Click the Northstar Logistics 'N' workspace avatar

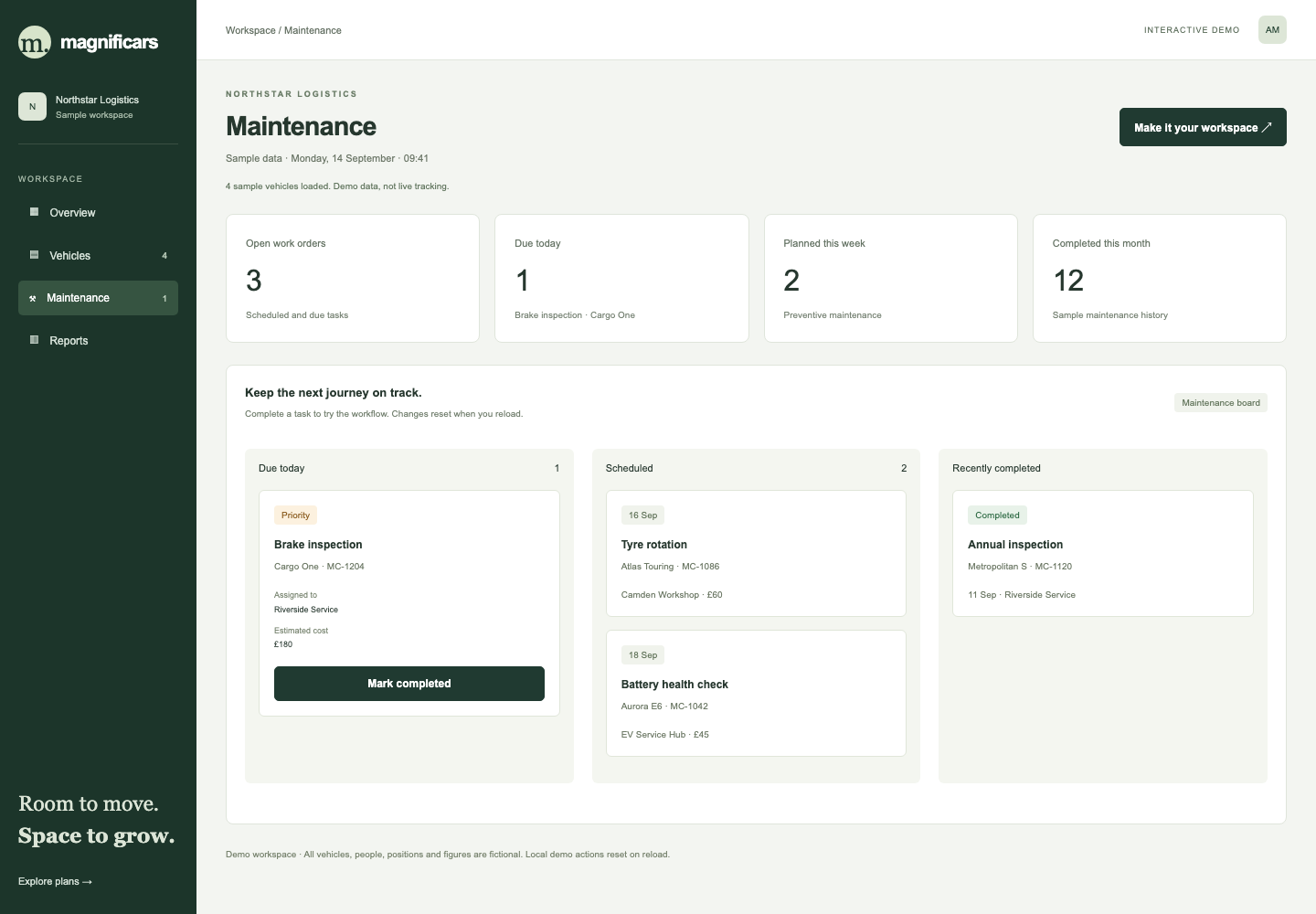coord(32,106)
